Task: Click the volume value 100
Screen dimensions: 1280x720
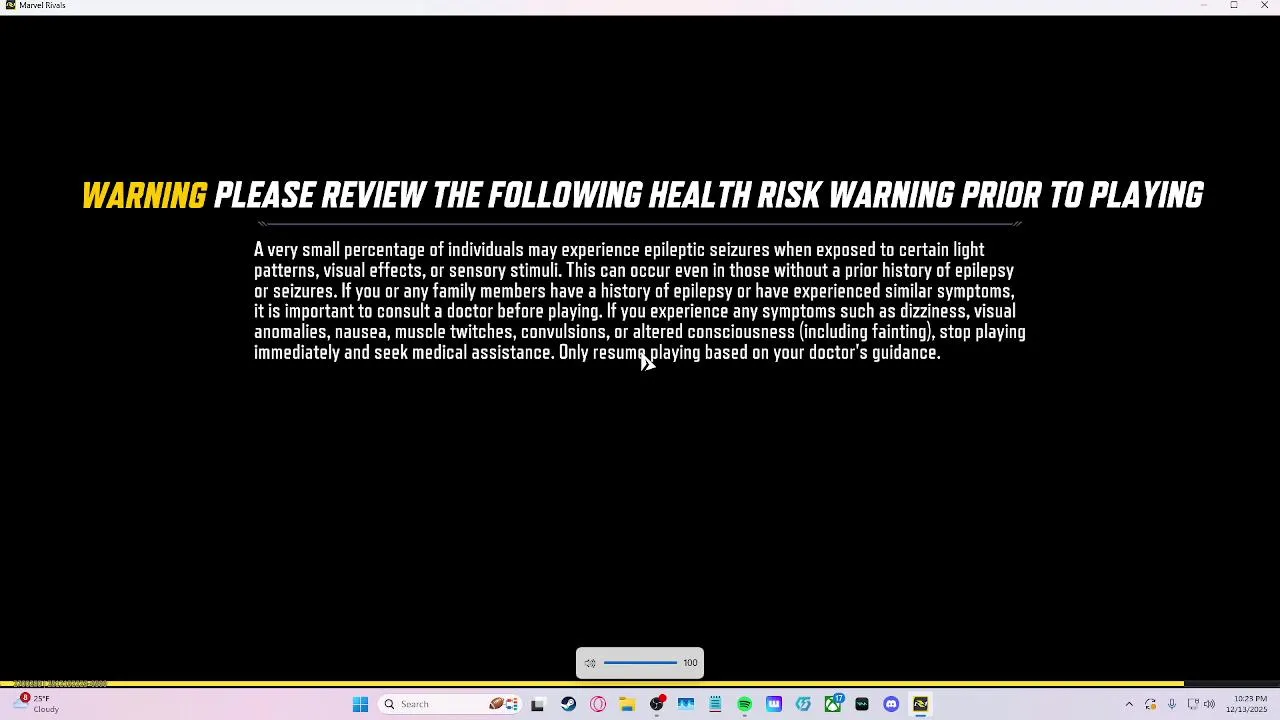Action: (x=690, y=663)
